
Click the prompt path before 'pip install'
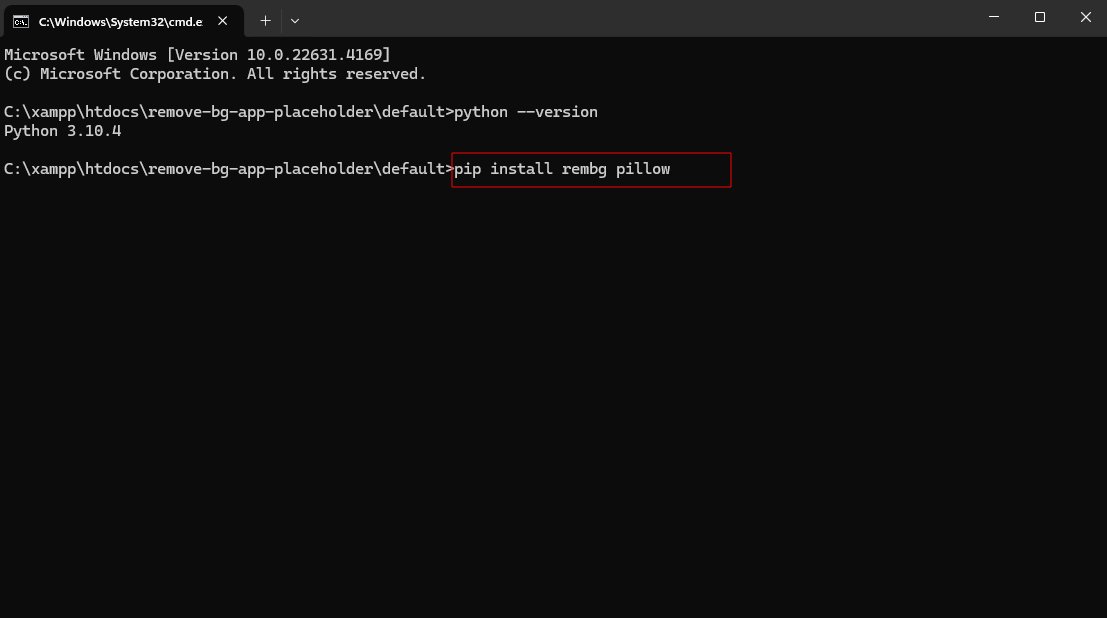(x=228, y=169)
